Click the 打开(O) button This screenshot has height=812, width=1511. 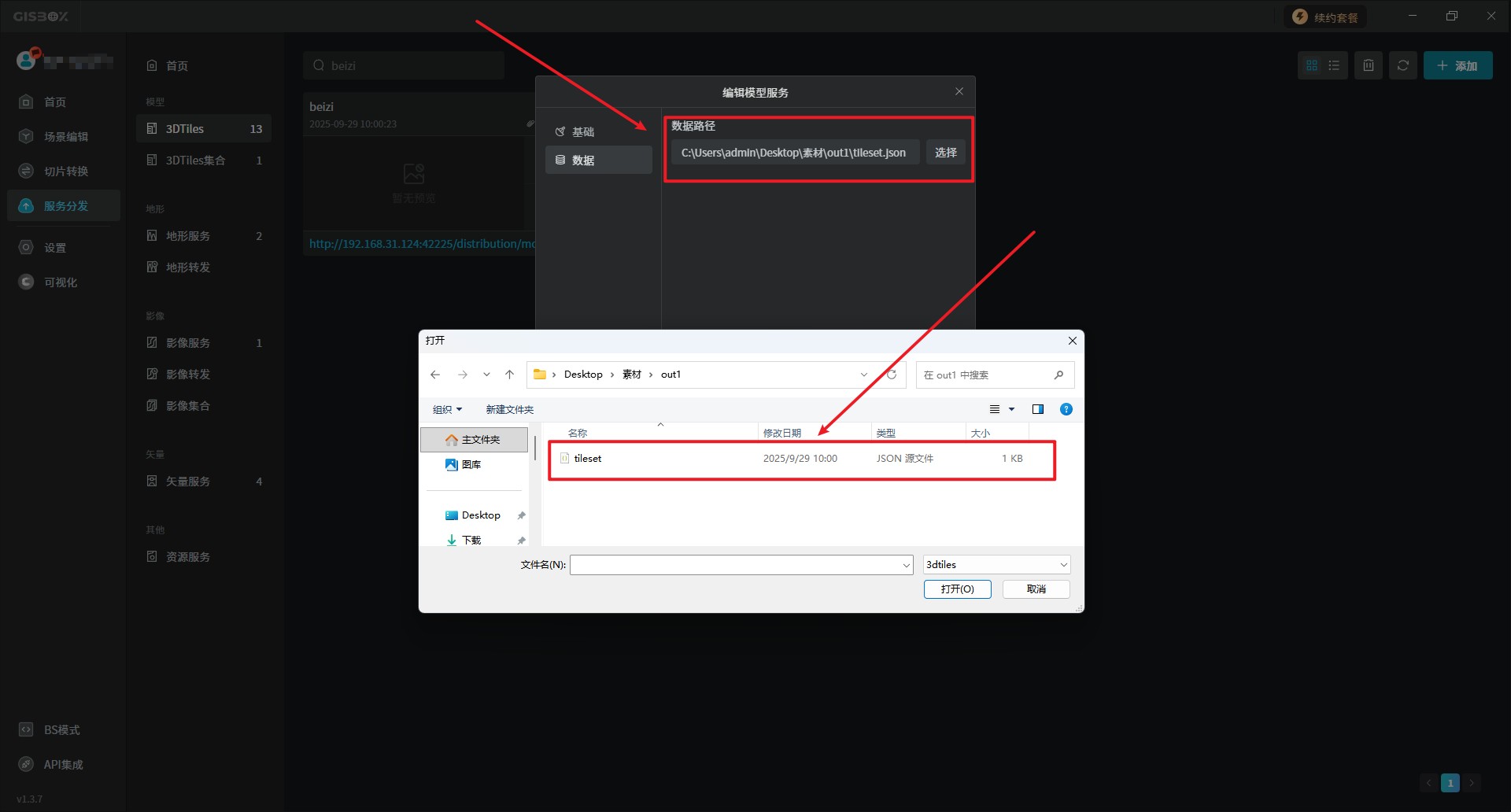pos(957,589)
